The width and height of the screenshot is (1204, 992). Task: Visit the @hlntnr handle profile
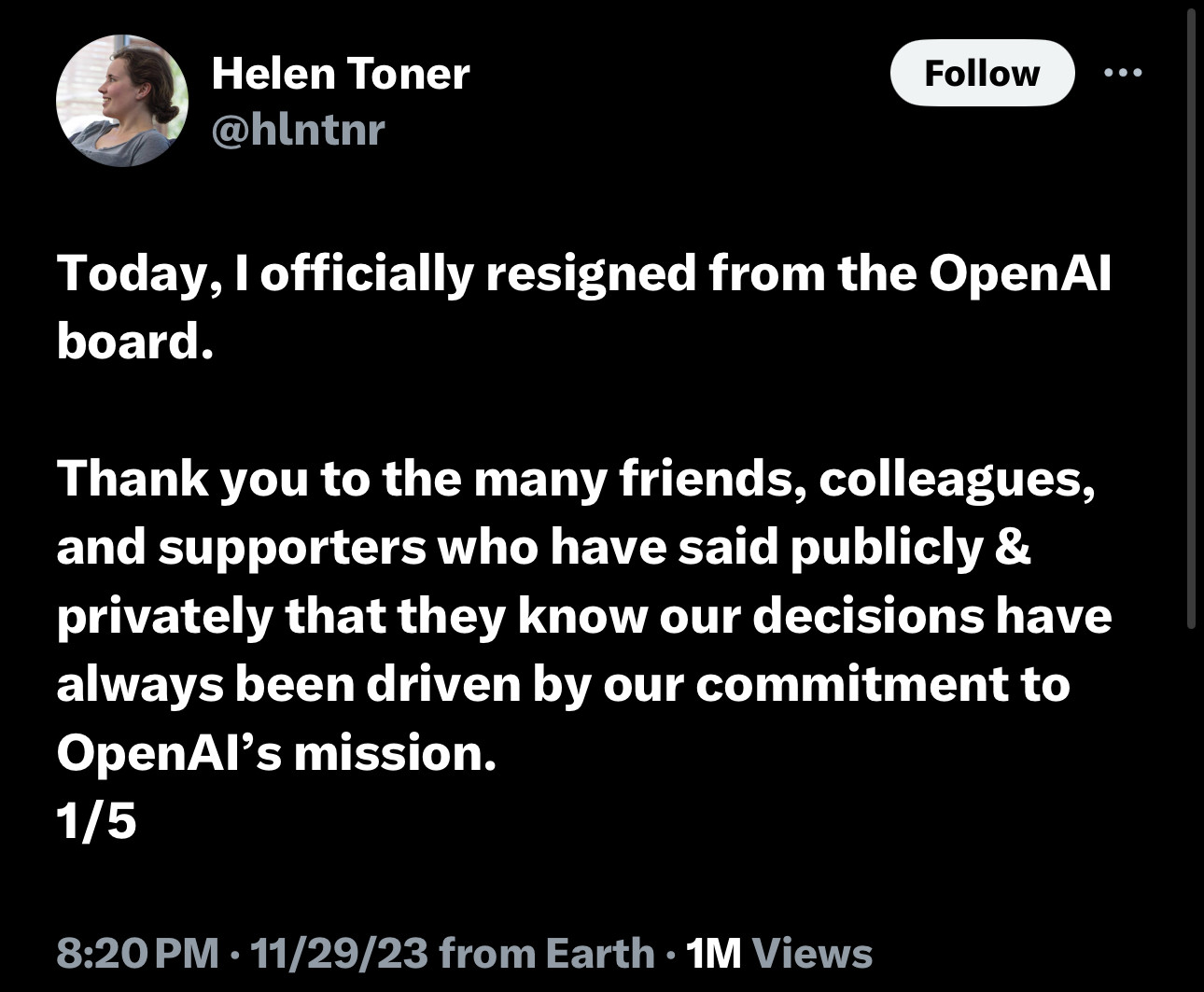coord(298,129)
